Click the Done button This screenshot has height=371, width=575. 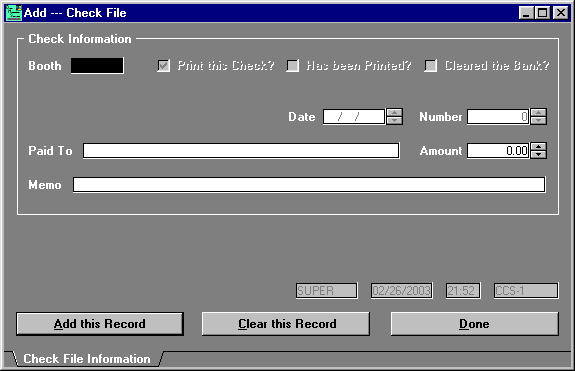coord(475,324)
